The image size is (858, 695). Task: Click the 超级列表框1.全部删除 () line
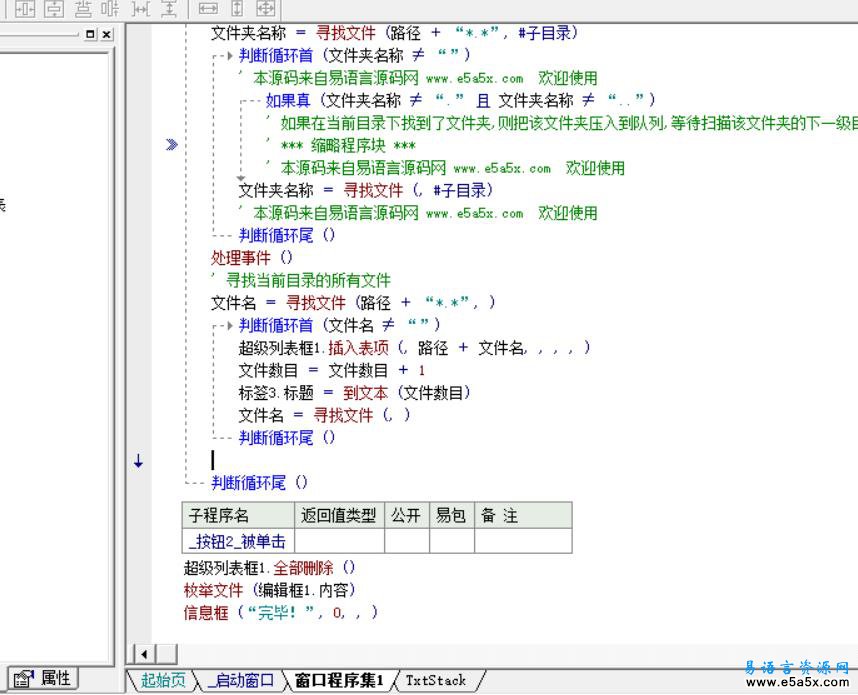tap(269, 567)
